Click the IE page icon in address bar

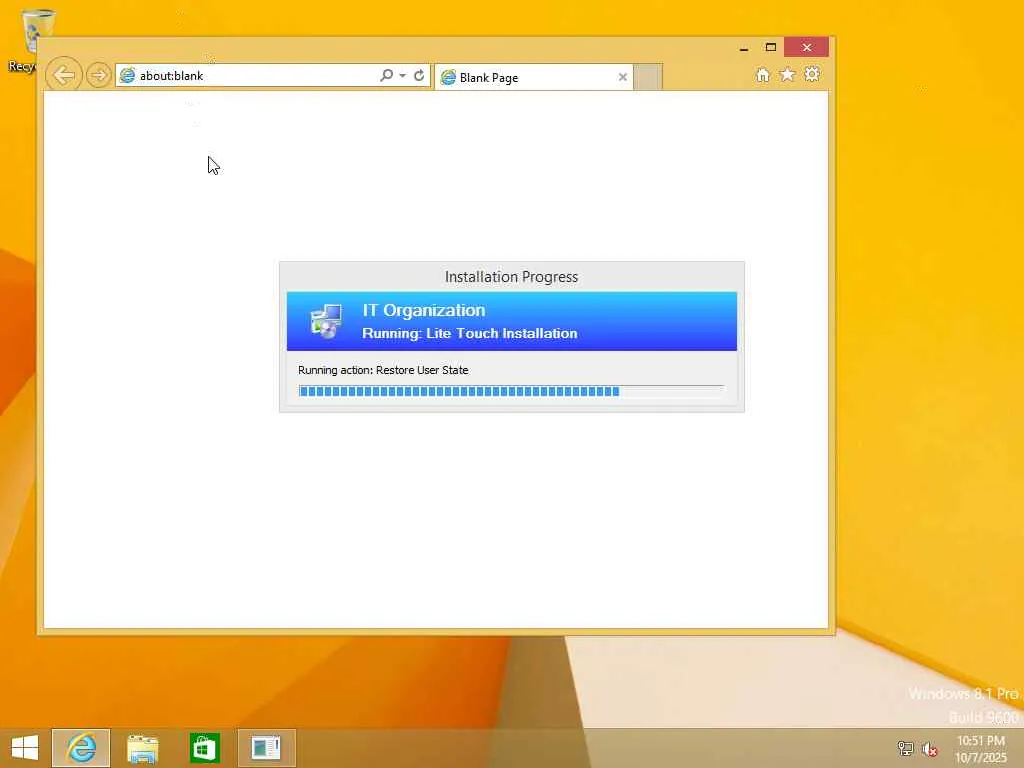[127, 75]
